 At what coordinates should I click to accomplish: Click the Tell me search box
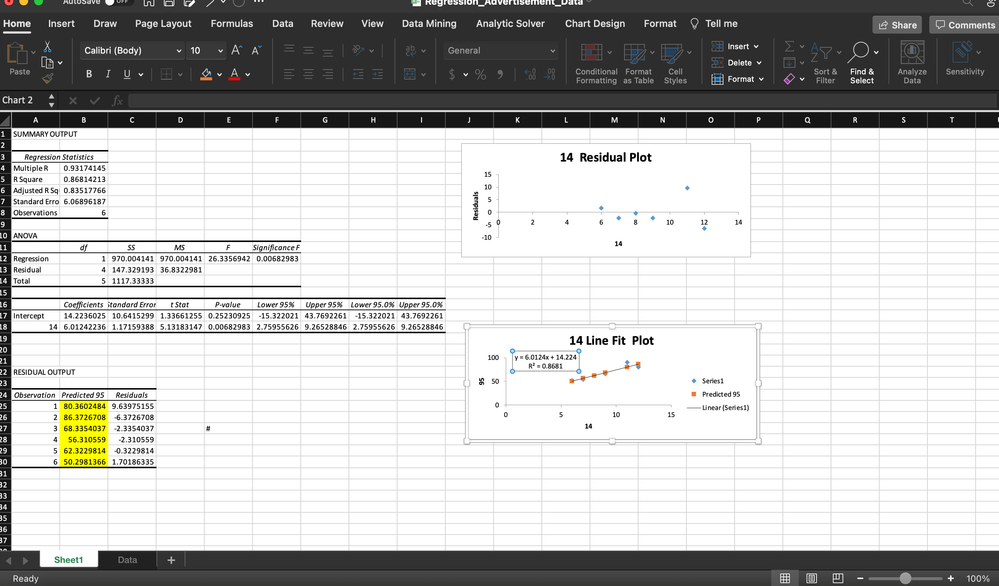(714, 24)
